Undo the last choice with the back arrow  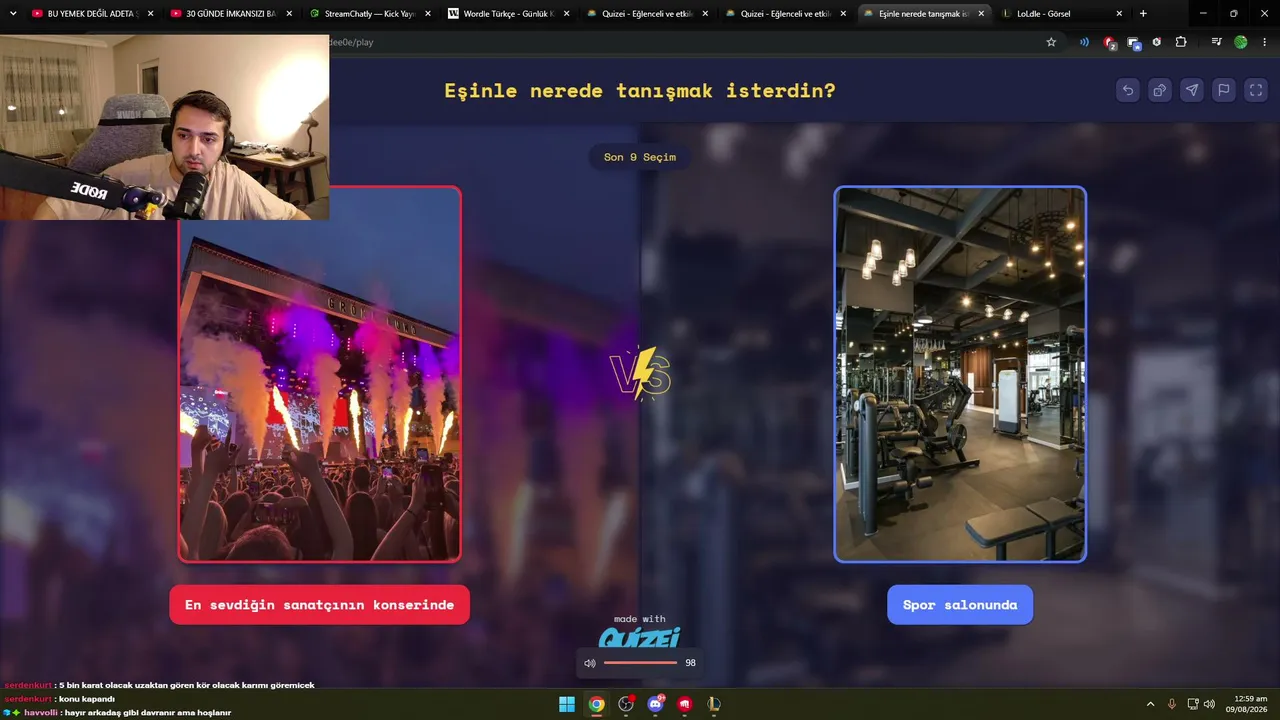(x=1128, y=90)
